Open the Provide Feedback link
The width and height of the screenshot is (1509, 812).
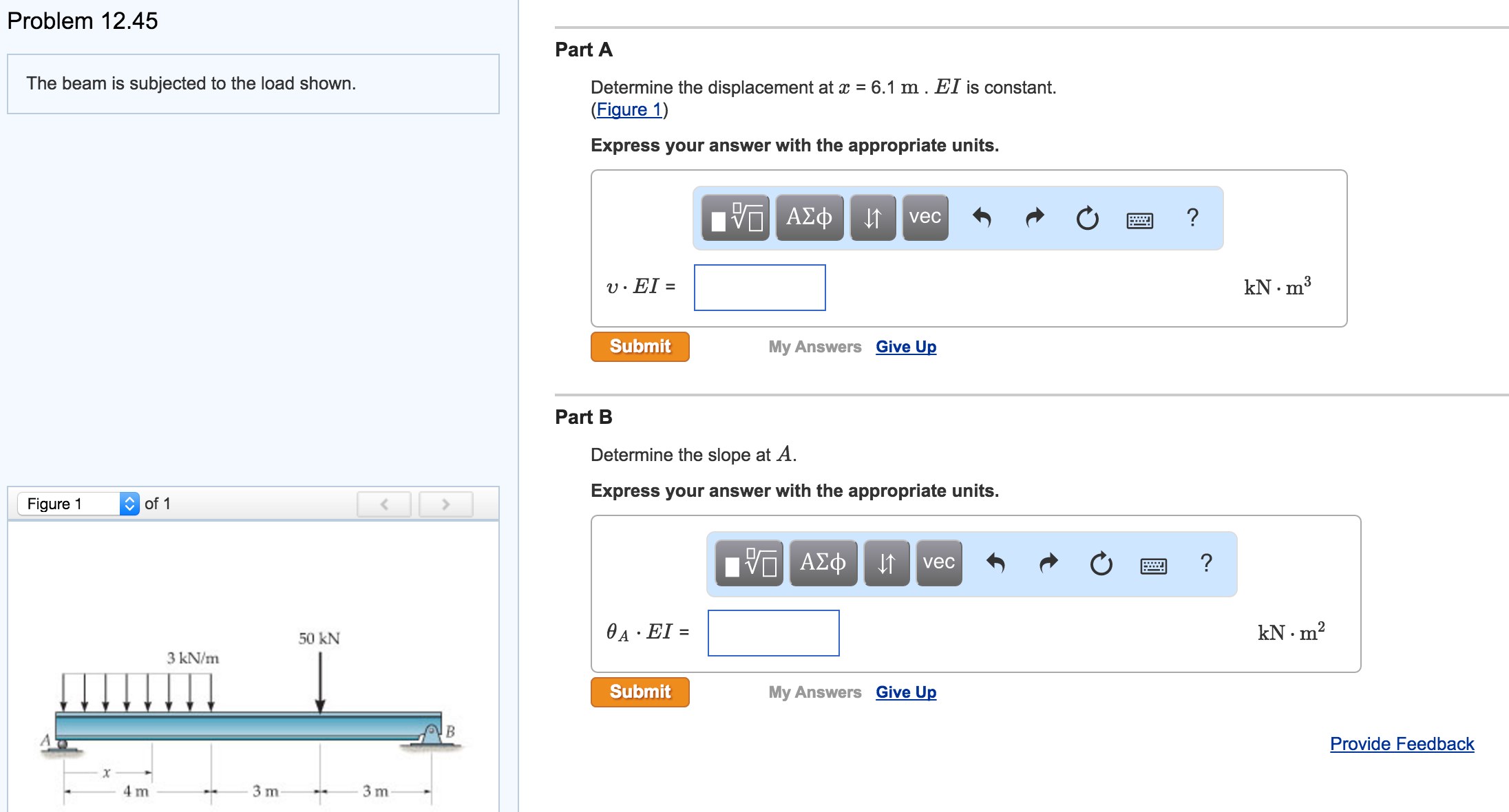(1402, 743)
